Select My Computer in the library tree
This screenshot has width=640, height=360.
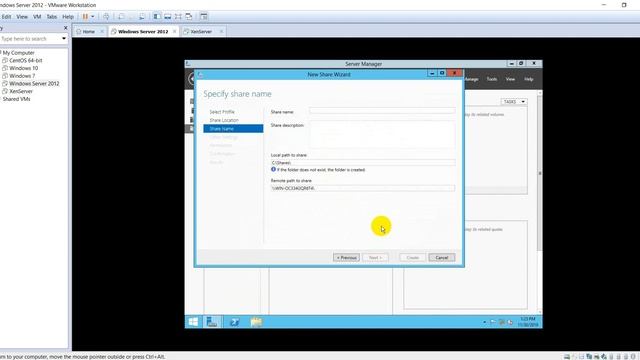tap(18, 53)
